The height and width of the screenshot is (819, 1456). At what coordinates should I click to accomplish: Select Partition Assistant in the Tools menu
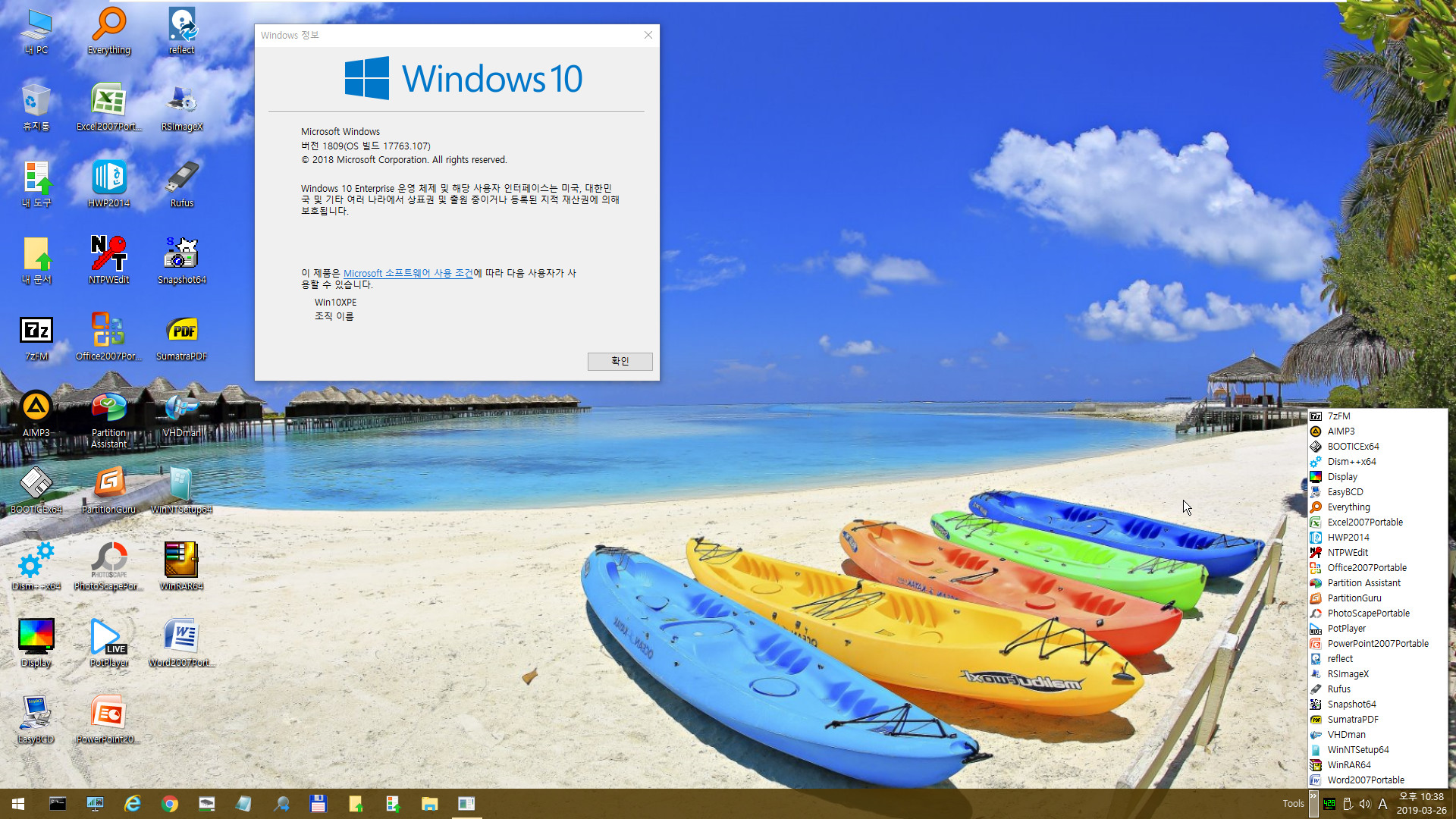pos(1378,582)
